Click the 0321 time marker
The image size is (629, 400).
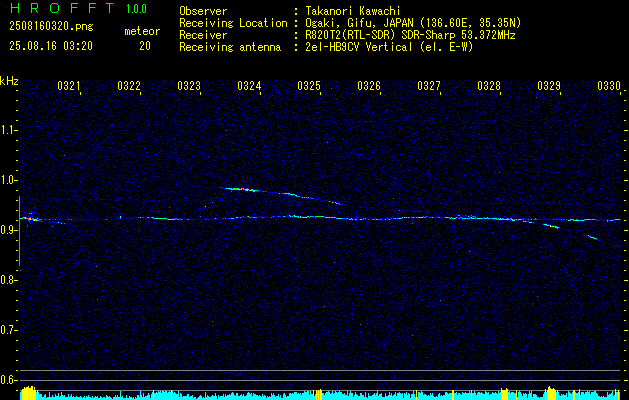pos(69,85)
